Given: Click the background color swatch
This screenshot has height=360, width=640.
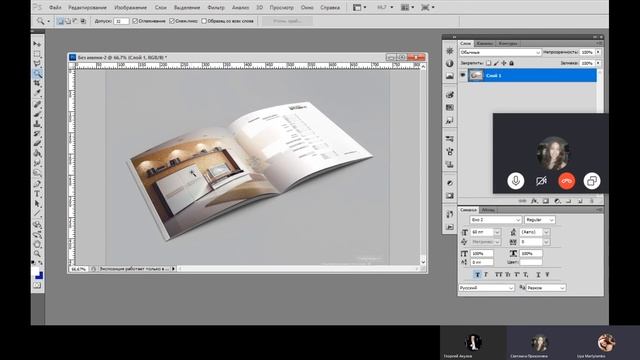Looking at the screenshot, I should pyautogui.click(x=40, y=276).
